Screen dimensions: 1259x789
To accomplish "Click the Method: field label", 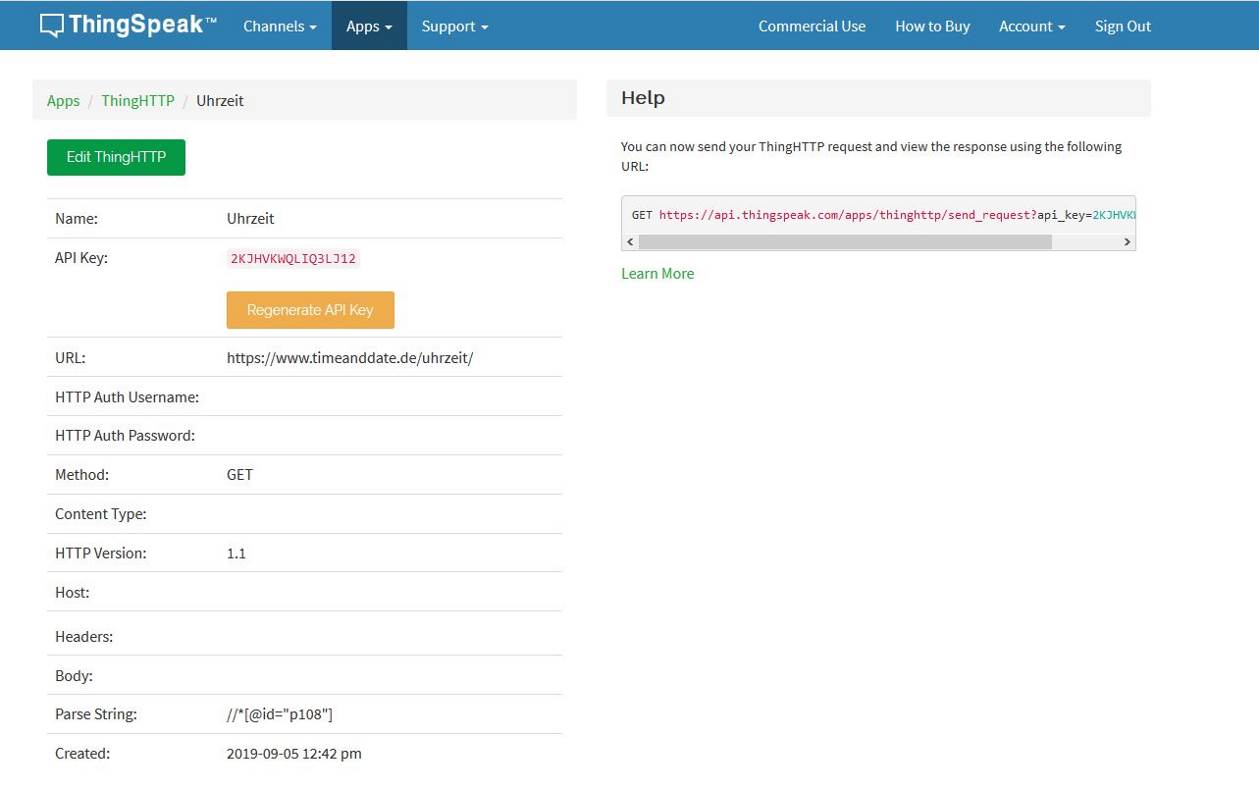I will pyautogui.click(x=82, y=474).
